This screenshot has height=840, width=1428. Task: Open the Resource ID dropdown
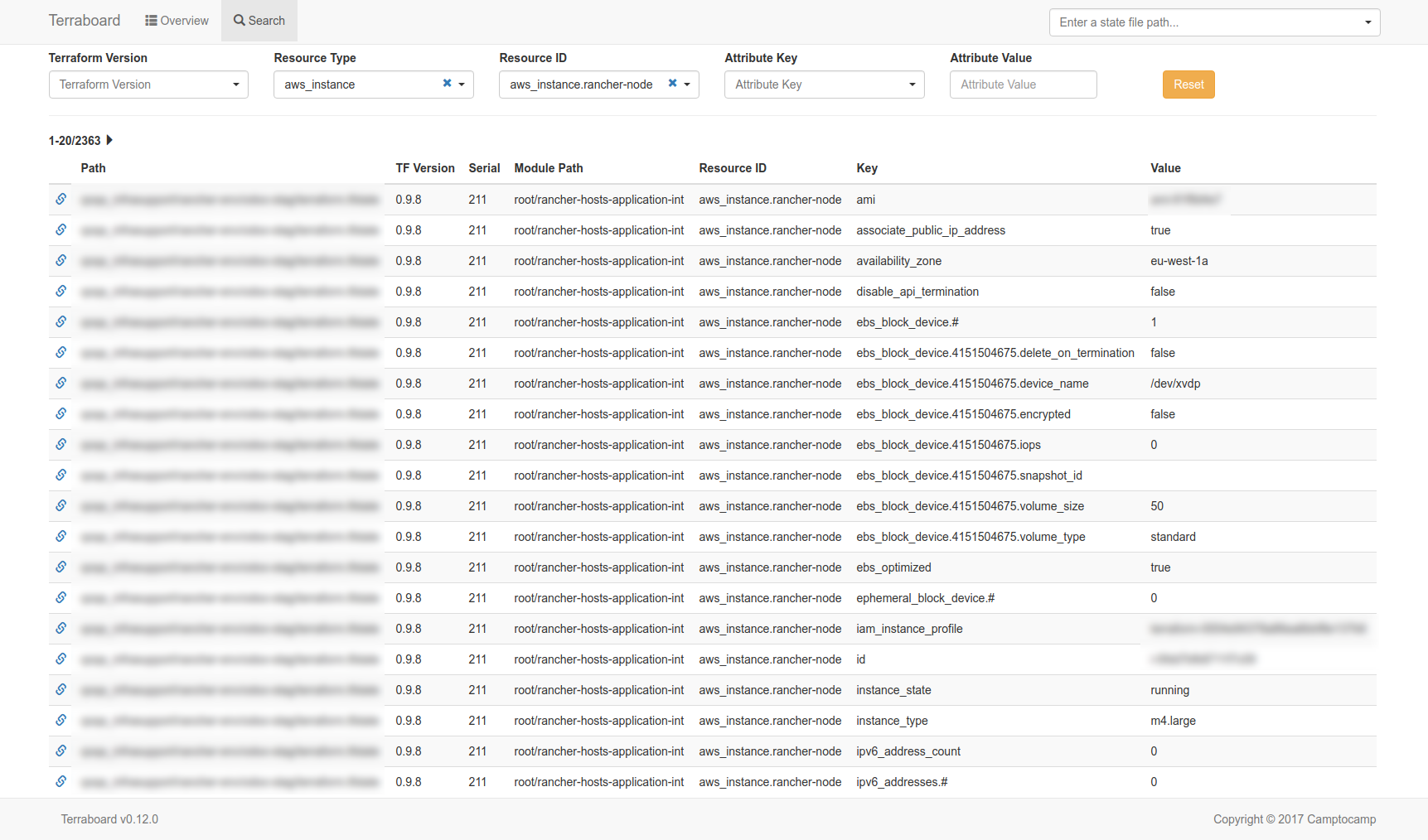[599, 84]
